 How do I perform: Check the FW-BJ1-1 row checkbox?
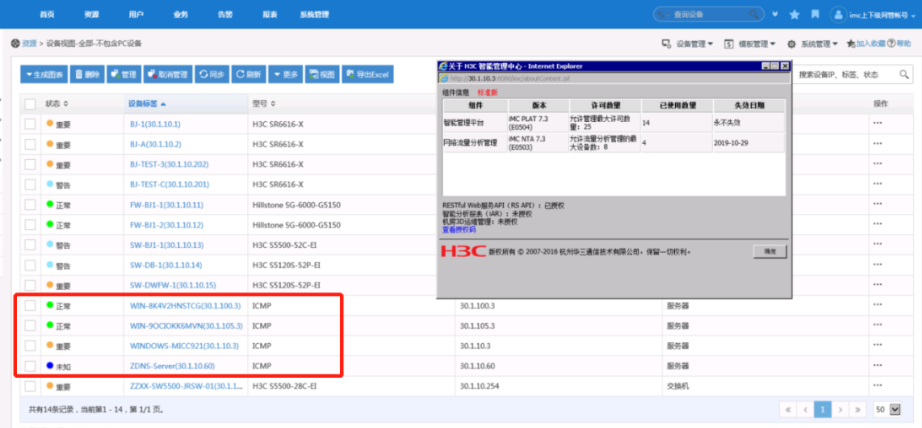[30, 205]
